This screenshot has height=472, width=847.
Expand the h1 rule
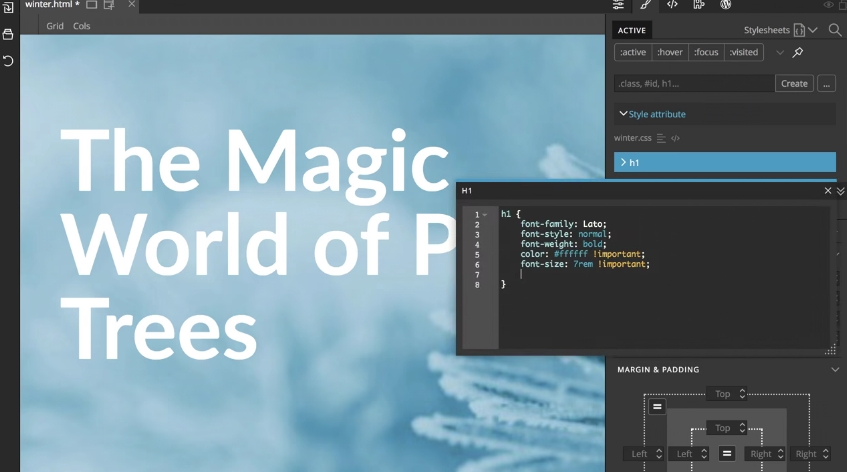[623, 162]
